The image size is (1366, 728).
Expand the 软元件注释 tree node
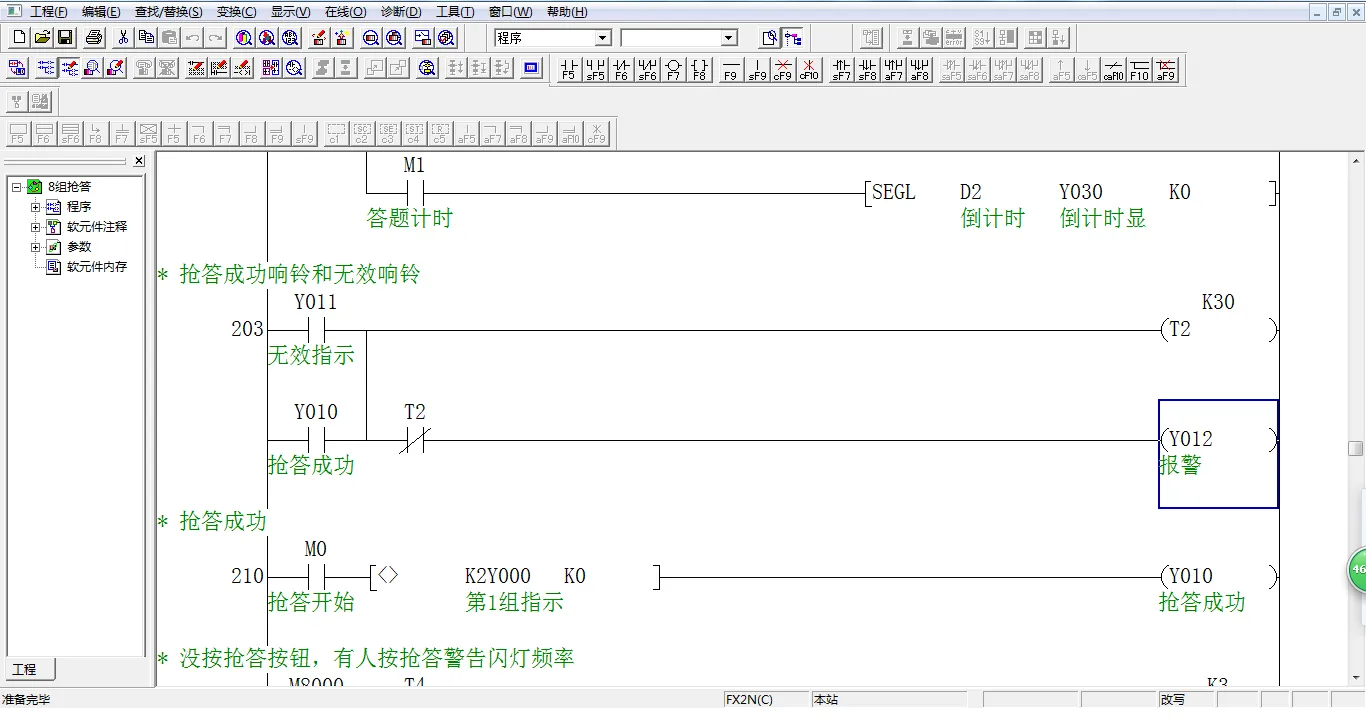pyautogui.click(x=36, y=227)
